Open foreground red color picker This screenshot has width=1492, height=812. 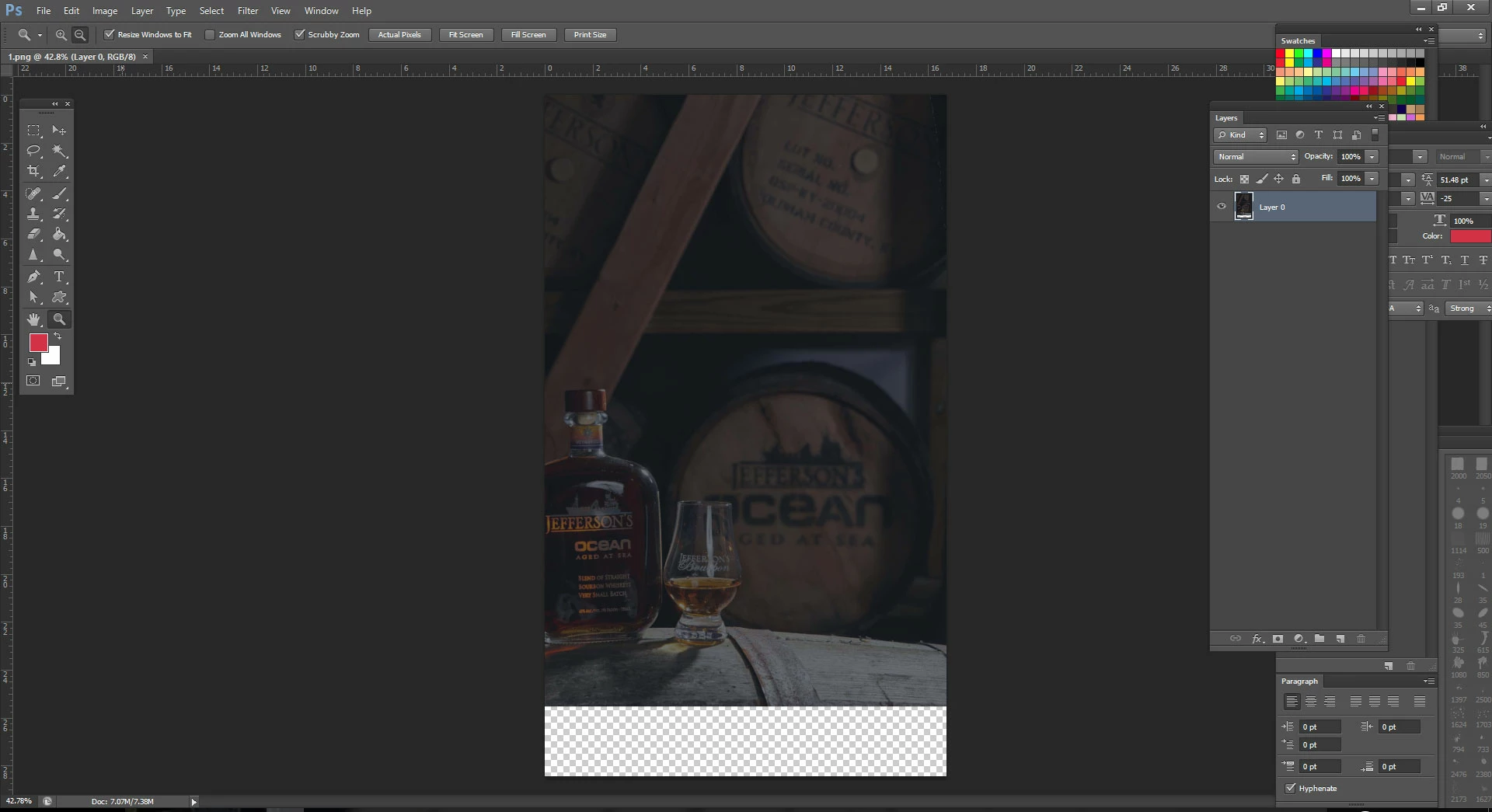pyautogui.click(x=37, y=342)
